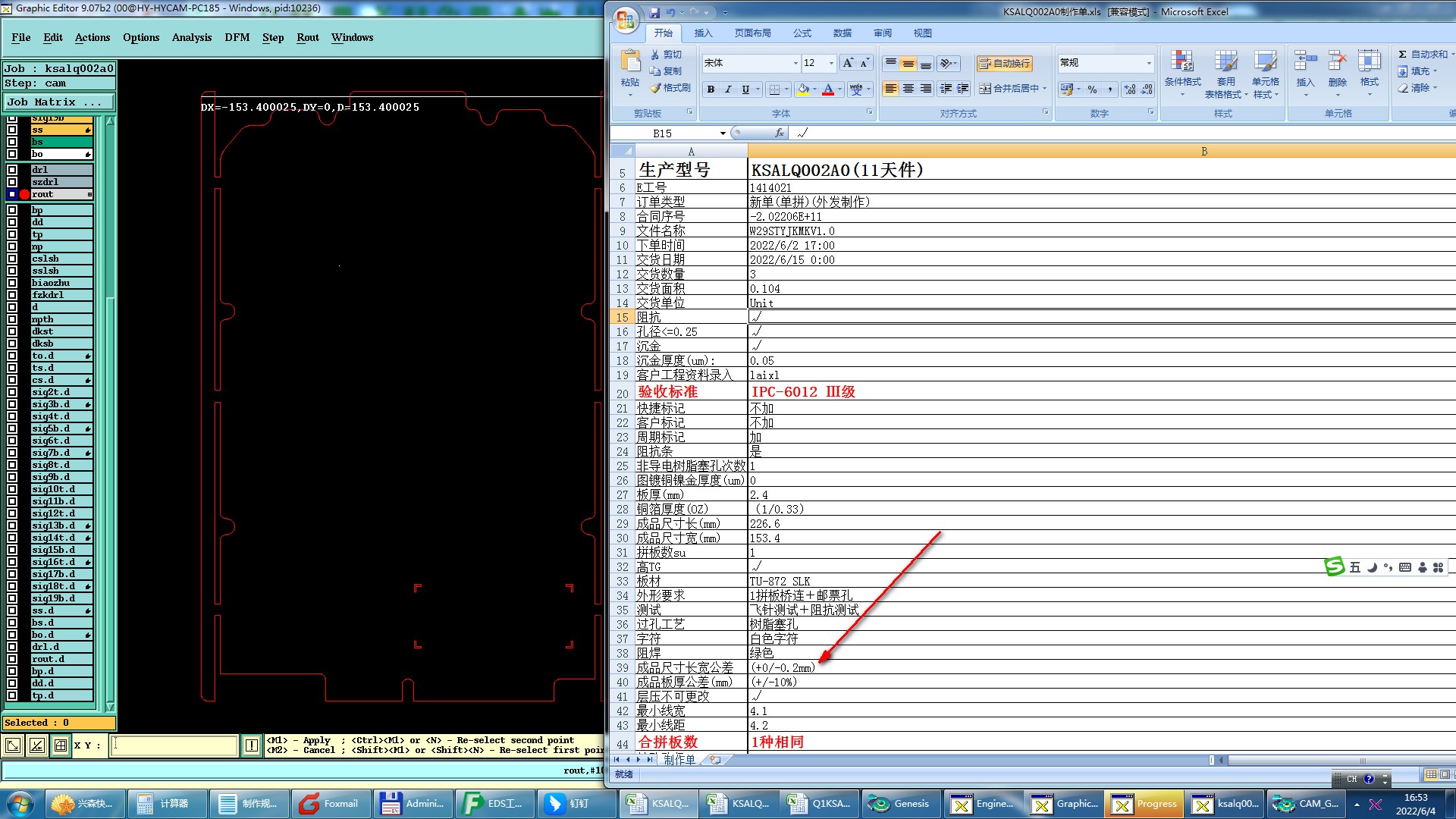This screenshot has height=819, width=1456.
Task: Click the Excel Office button
Action: (626, 20)
